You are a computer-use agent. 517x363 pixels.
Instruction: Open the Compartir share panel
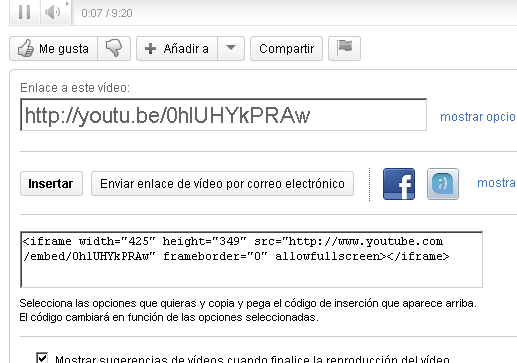pyautogui.click(x=286, y=49)
